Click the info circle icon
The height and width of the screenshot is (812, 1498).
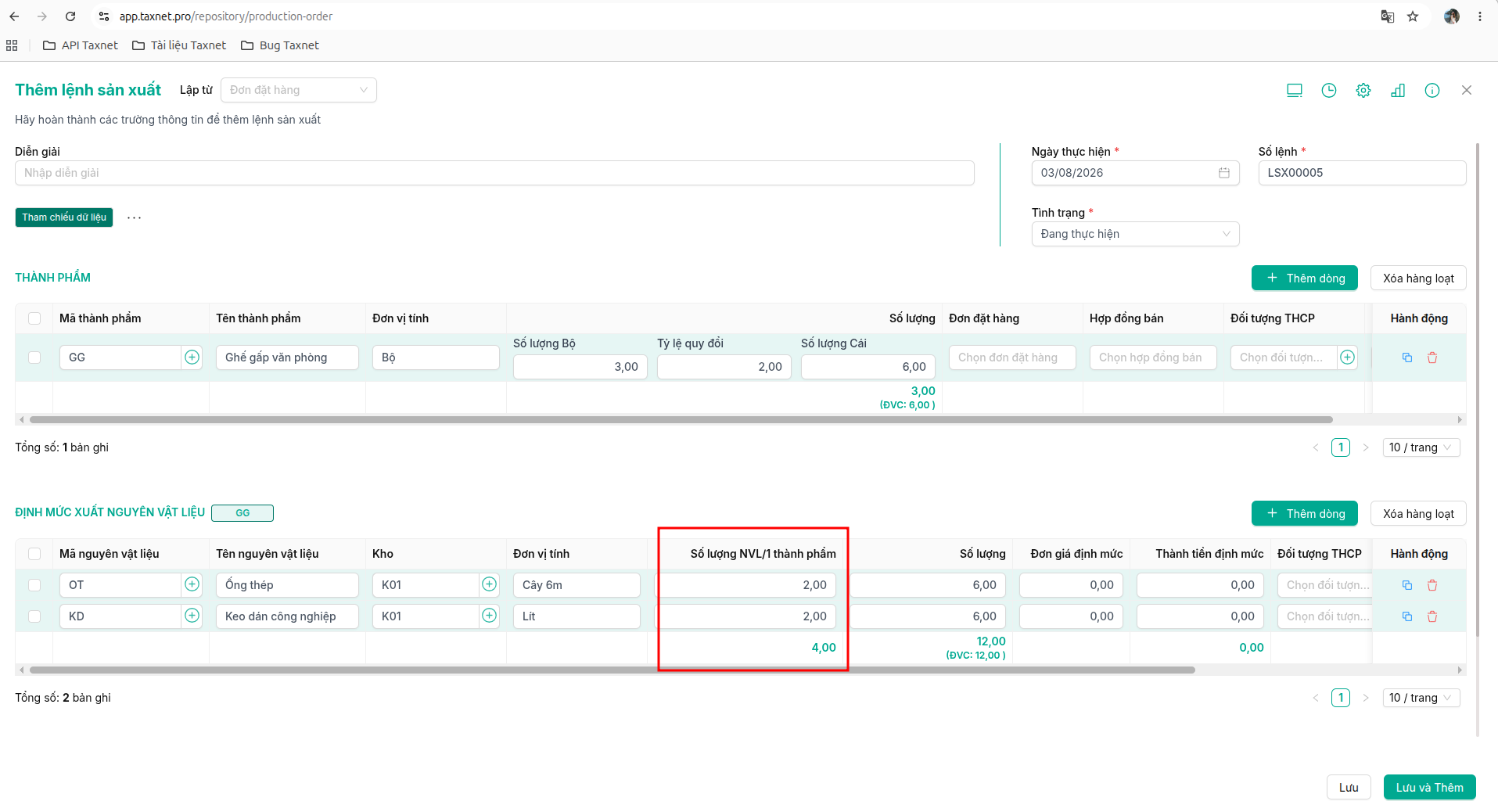tap(1432, 91)
